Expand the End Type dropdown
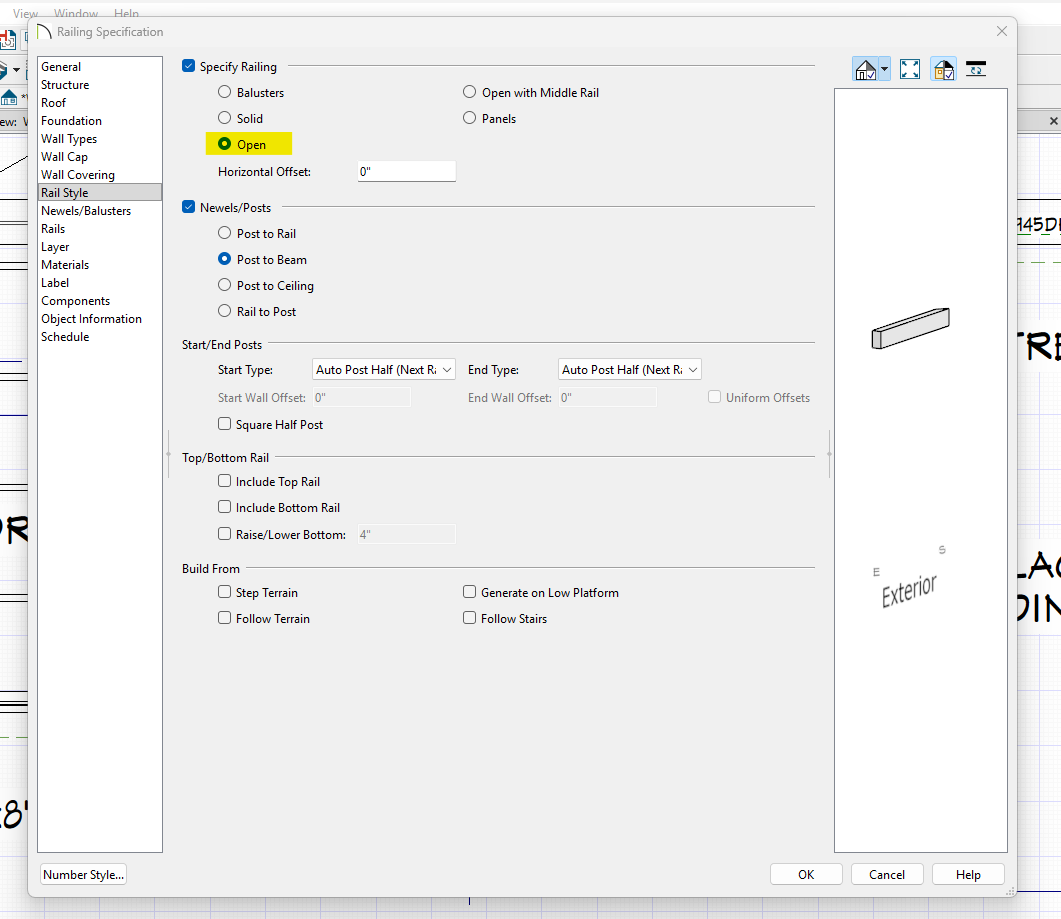This screenshot has width=1061, height=919. [630, 370]
